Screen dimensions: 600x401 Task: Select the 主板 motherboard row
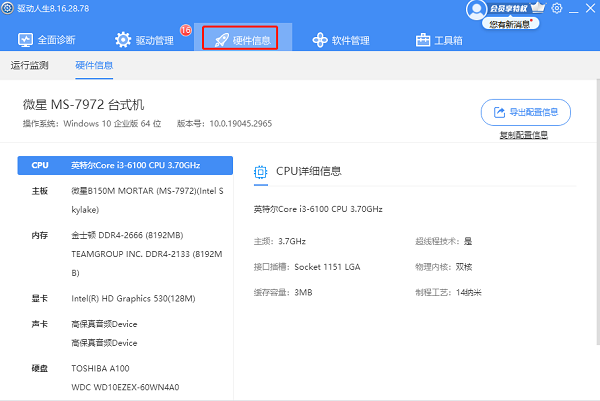tap(125, 196)
